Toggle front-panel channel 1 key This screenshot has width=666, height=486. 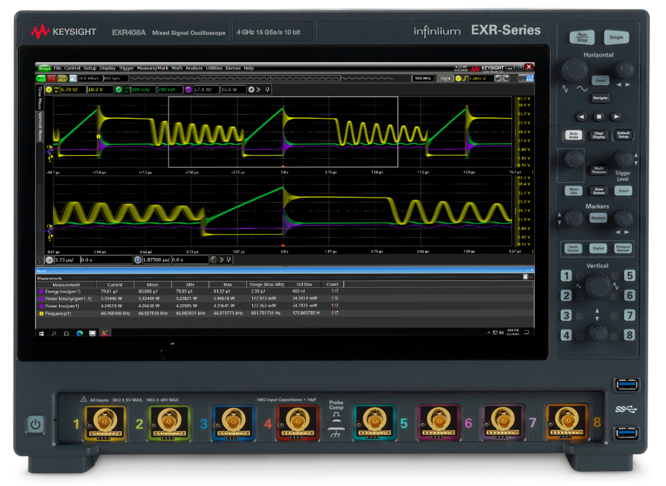(x=566, y=276)
